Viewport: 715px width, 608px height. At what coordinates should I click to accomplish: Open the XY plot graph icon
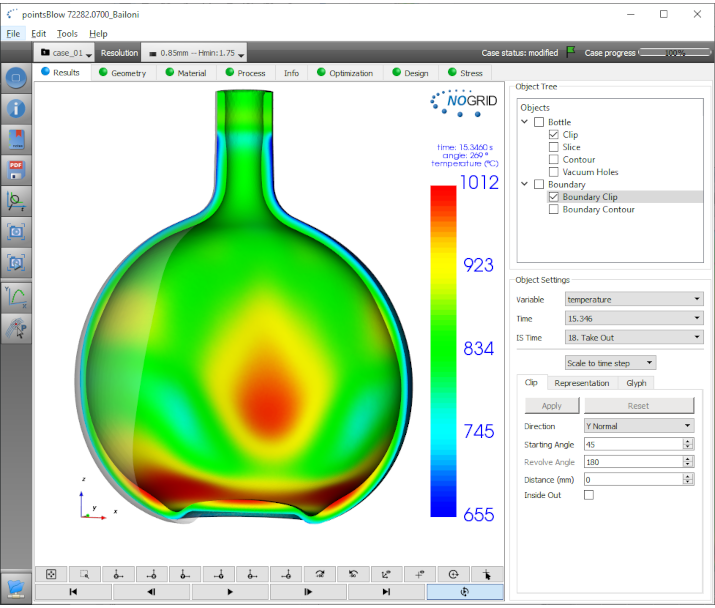(x=16, y=297)
